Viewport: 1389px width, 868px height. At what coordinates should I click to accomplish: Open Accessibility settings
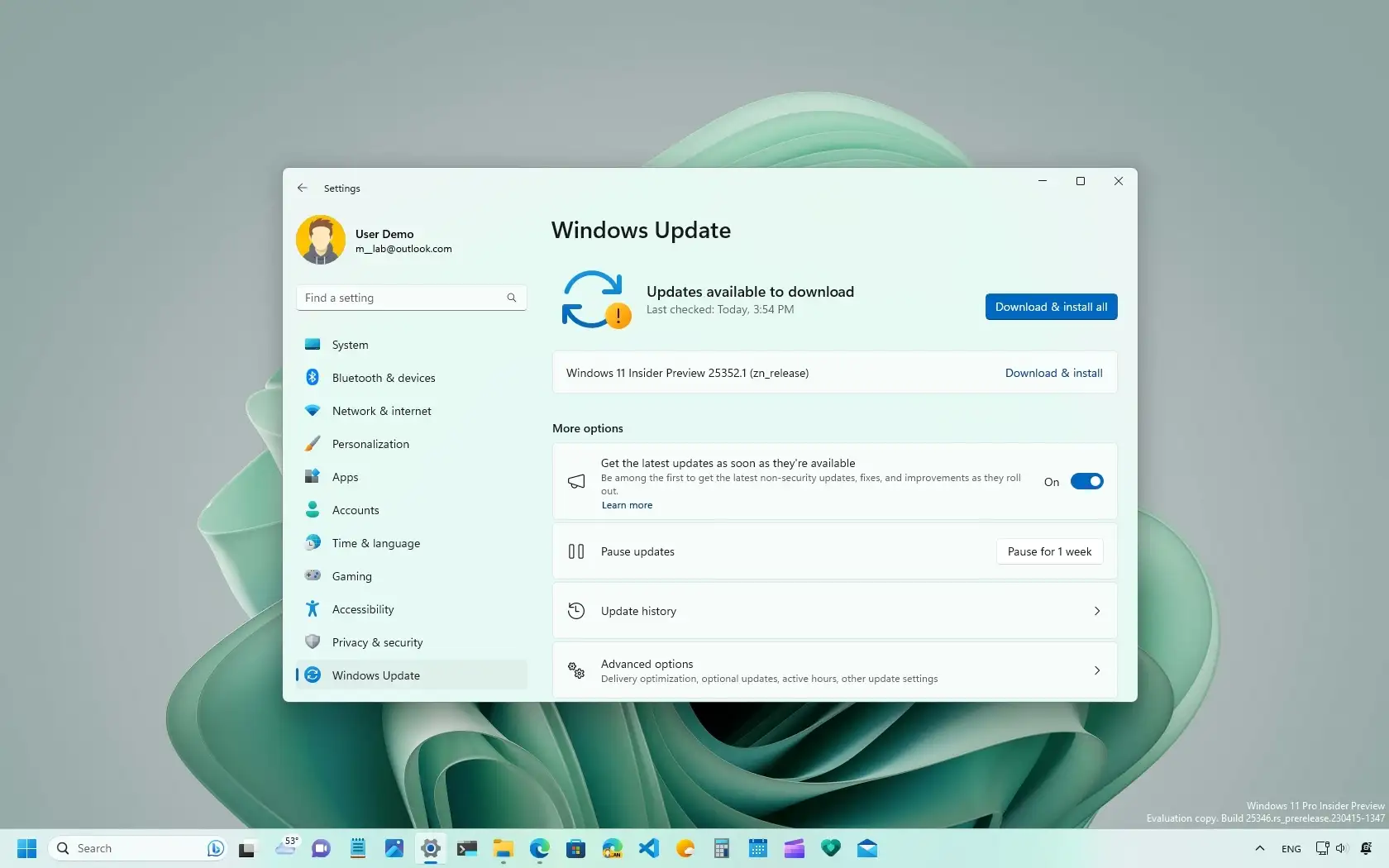[x=411, y=609]
